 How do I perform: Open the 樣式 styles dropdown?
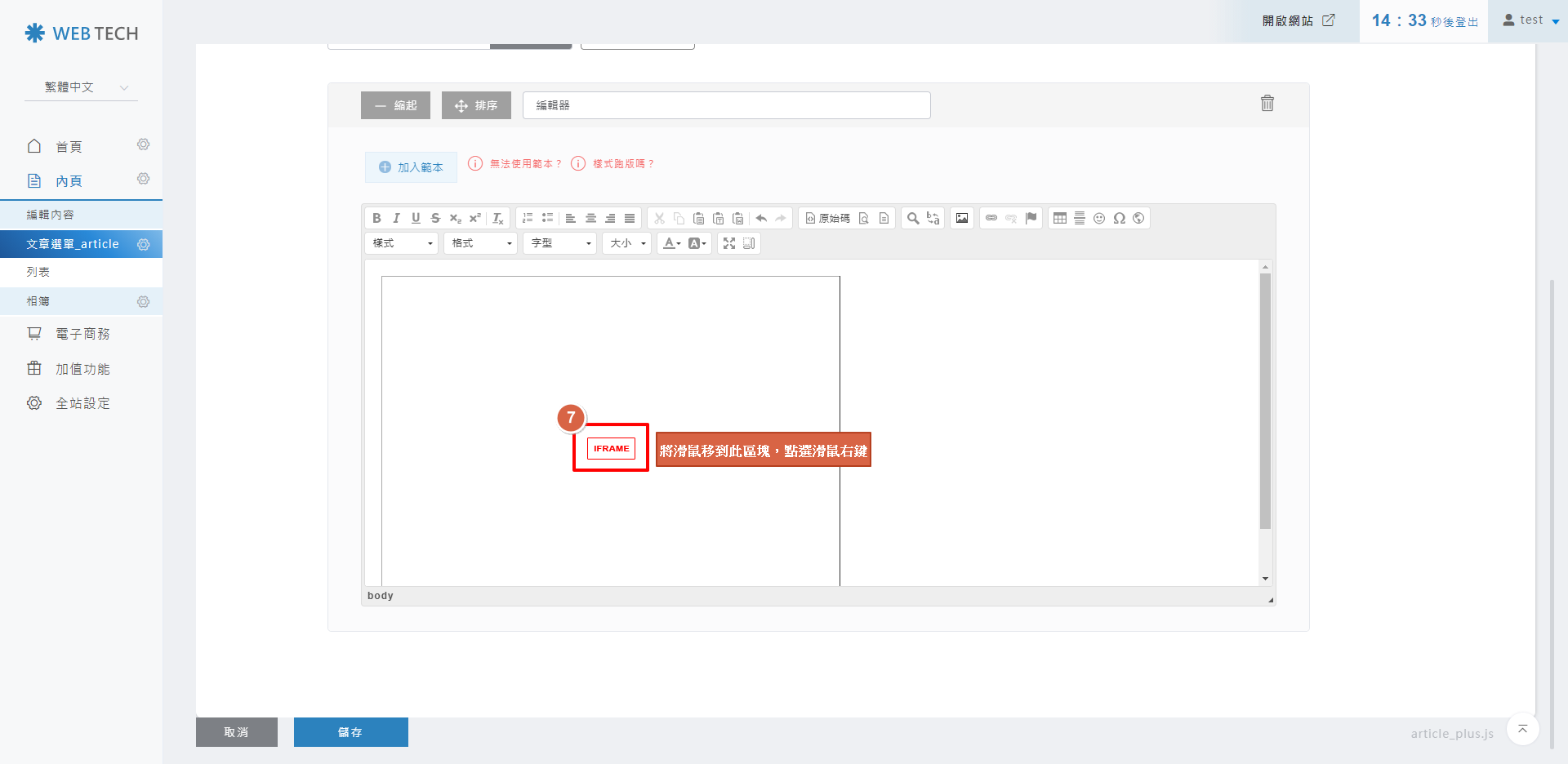(x=402, y=243)
